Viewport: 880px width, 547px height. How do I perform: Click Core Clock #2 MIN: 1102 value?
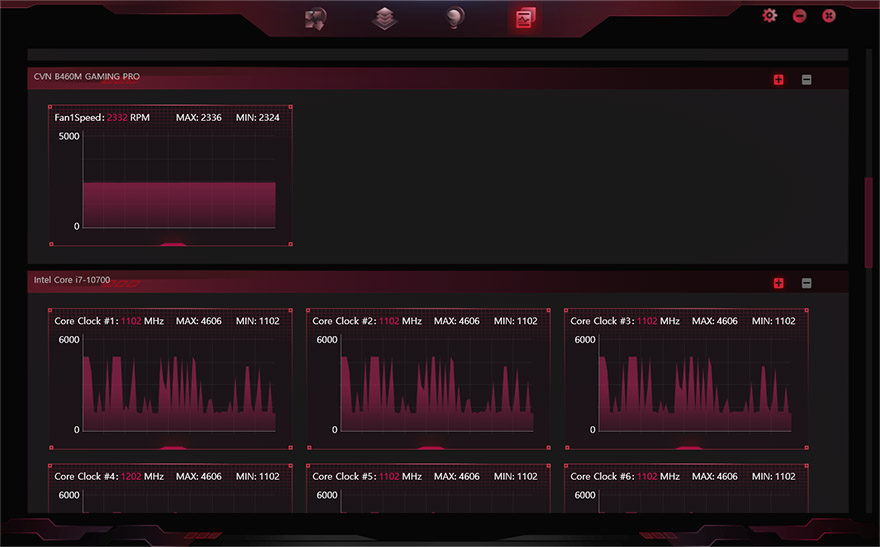click(516, 321)
